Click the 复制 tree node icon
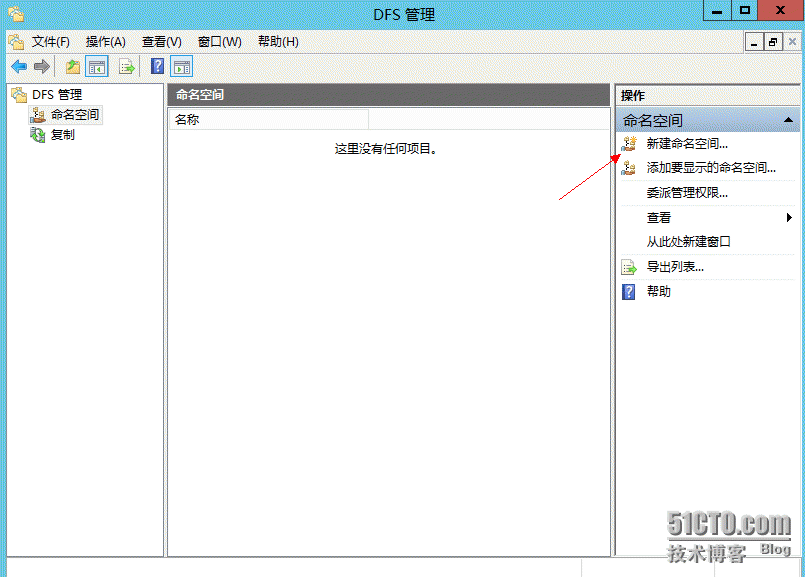 pos(37,135)
